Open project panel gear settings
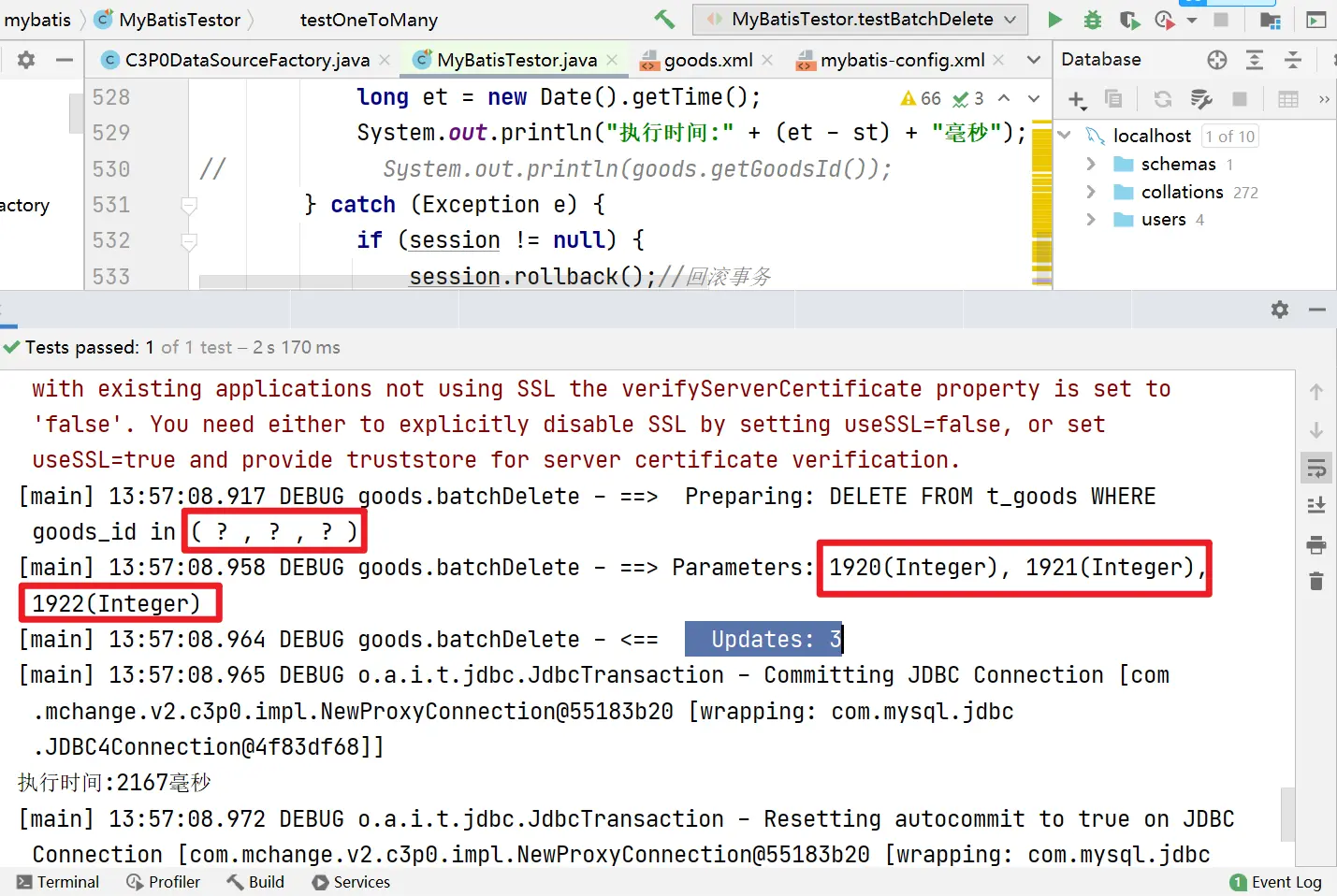Viewport: 1337px width, 896px height. pyautogui.click(x=26, y=60)
